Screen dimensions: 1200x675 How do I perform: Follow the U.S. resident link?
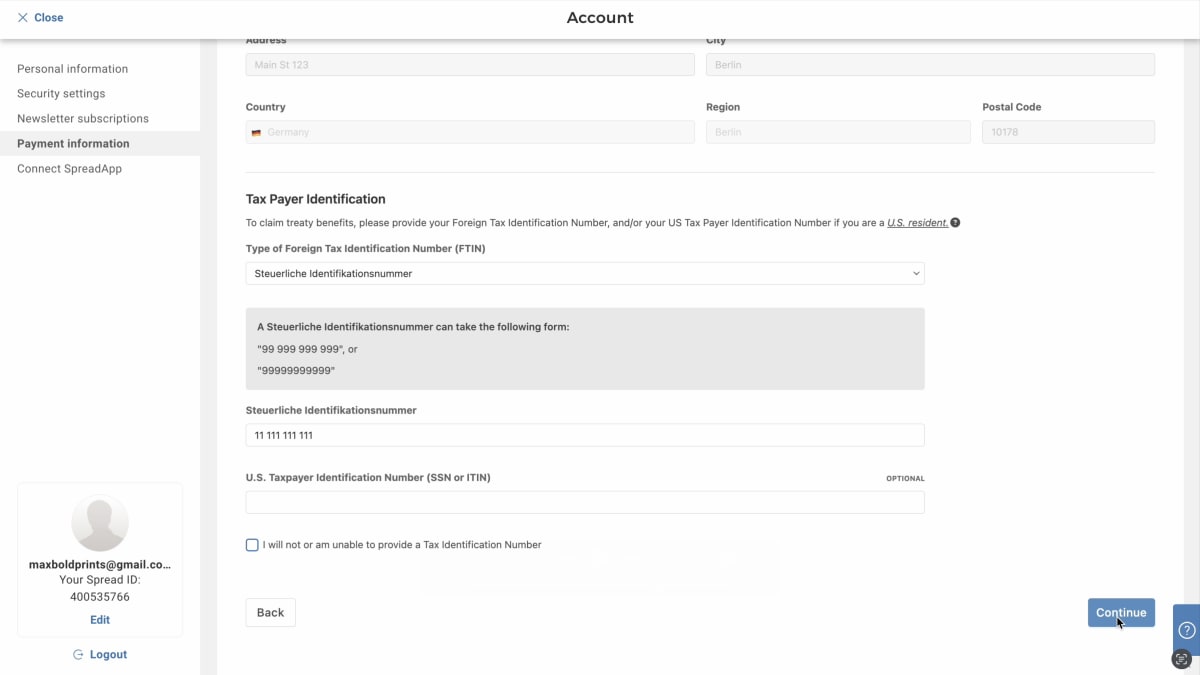917,223
